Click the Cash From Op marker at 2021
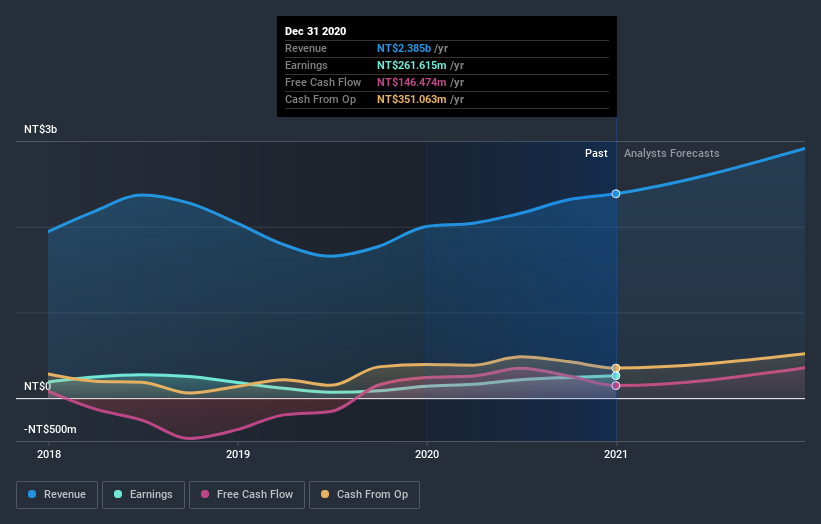 pos(616,368)
